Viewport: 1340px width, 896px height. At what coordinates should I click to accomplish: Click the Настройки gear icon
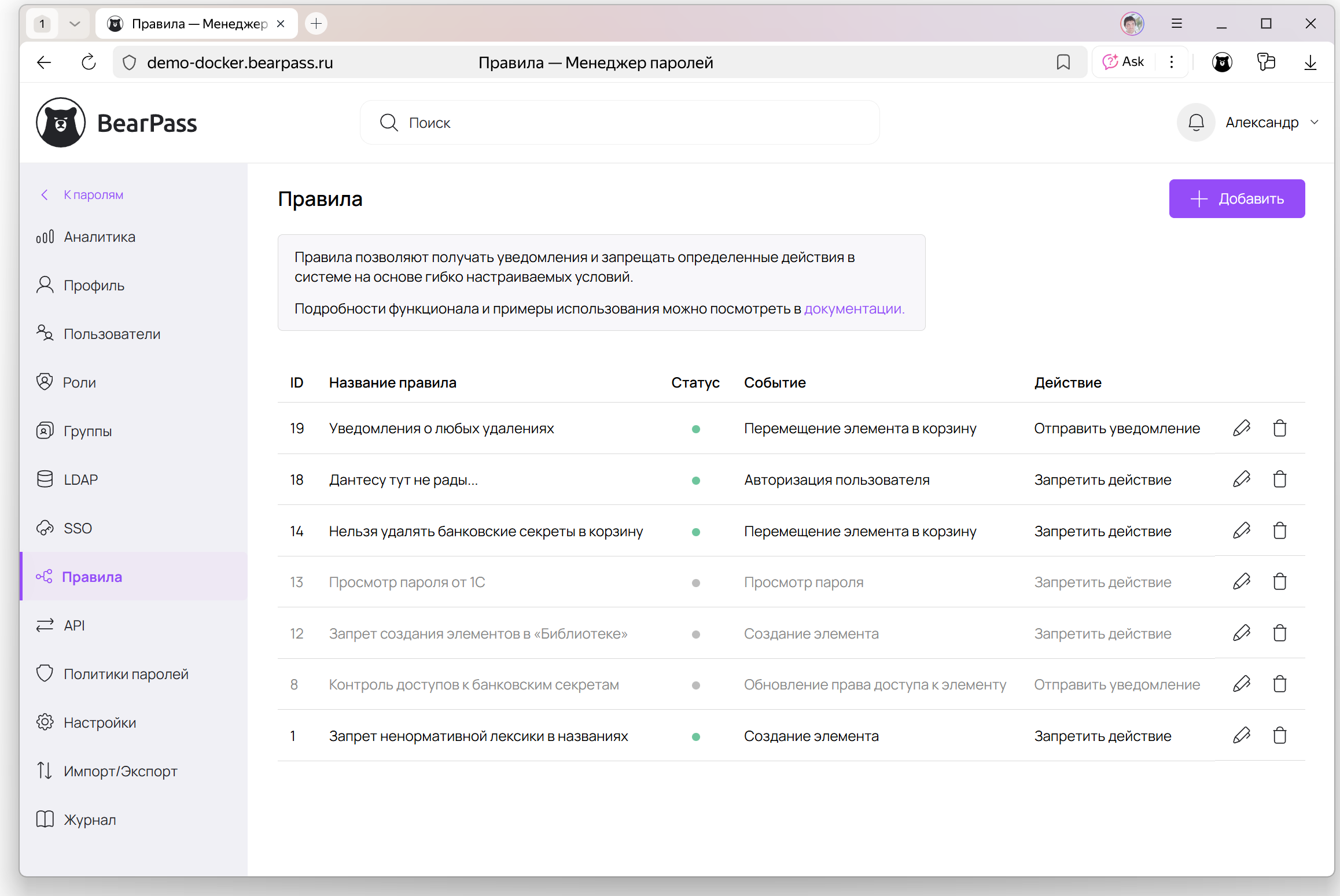tap(46, 722)
